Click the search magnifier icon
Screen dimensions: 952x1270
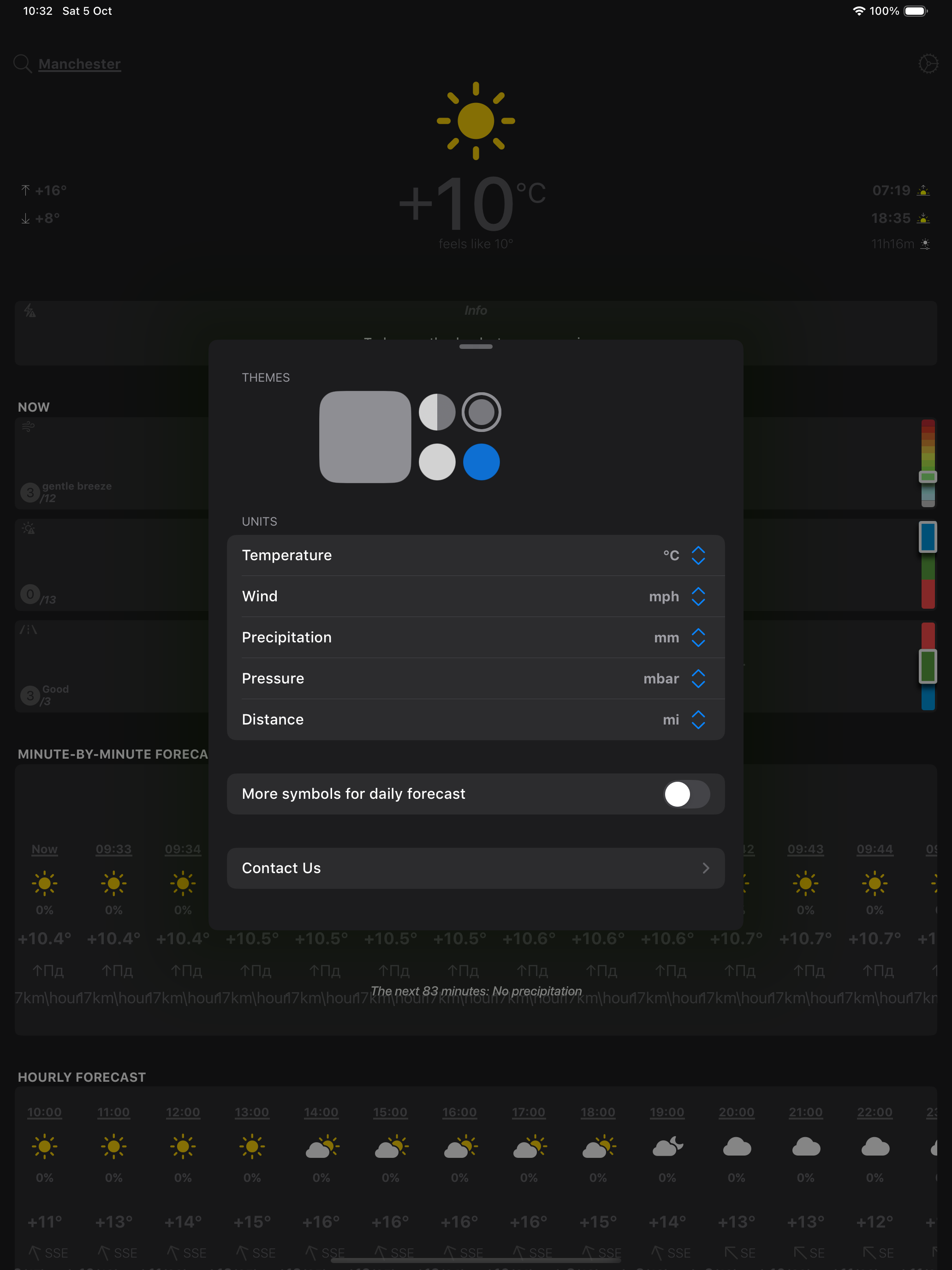pyautogui.click(x=23, y=64)
